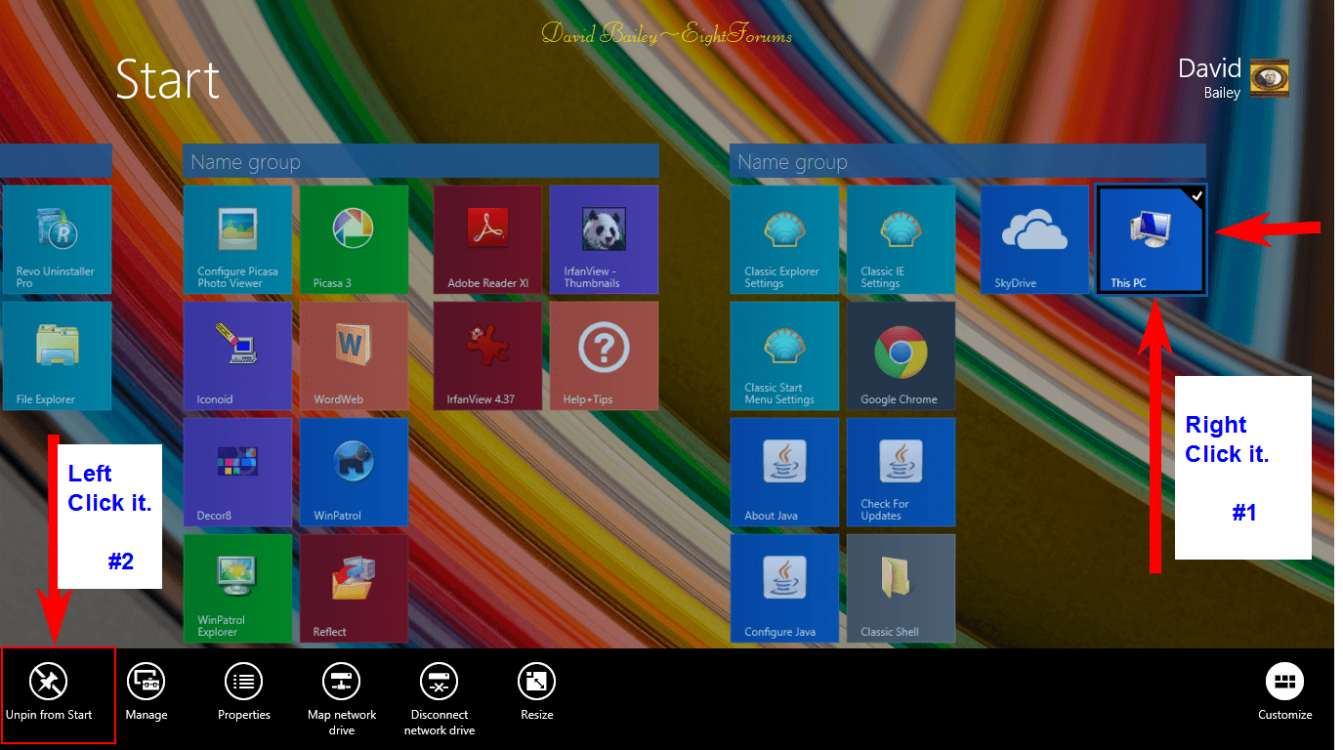Click the user account picture
1343x750 pixels.
tap(1270, 79)
